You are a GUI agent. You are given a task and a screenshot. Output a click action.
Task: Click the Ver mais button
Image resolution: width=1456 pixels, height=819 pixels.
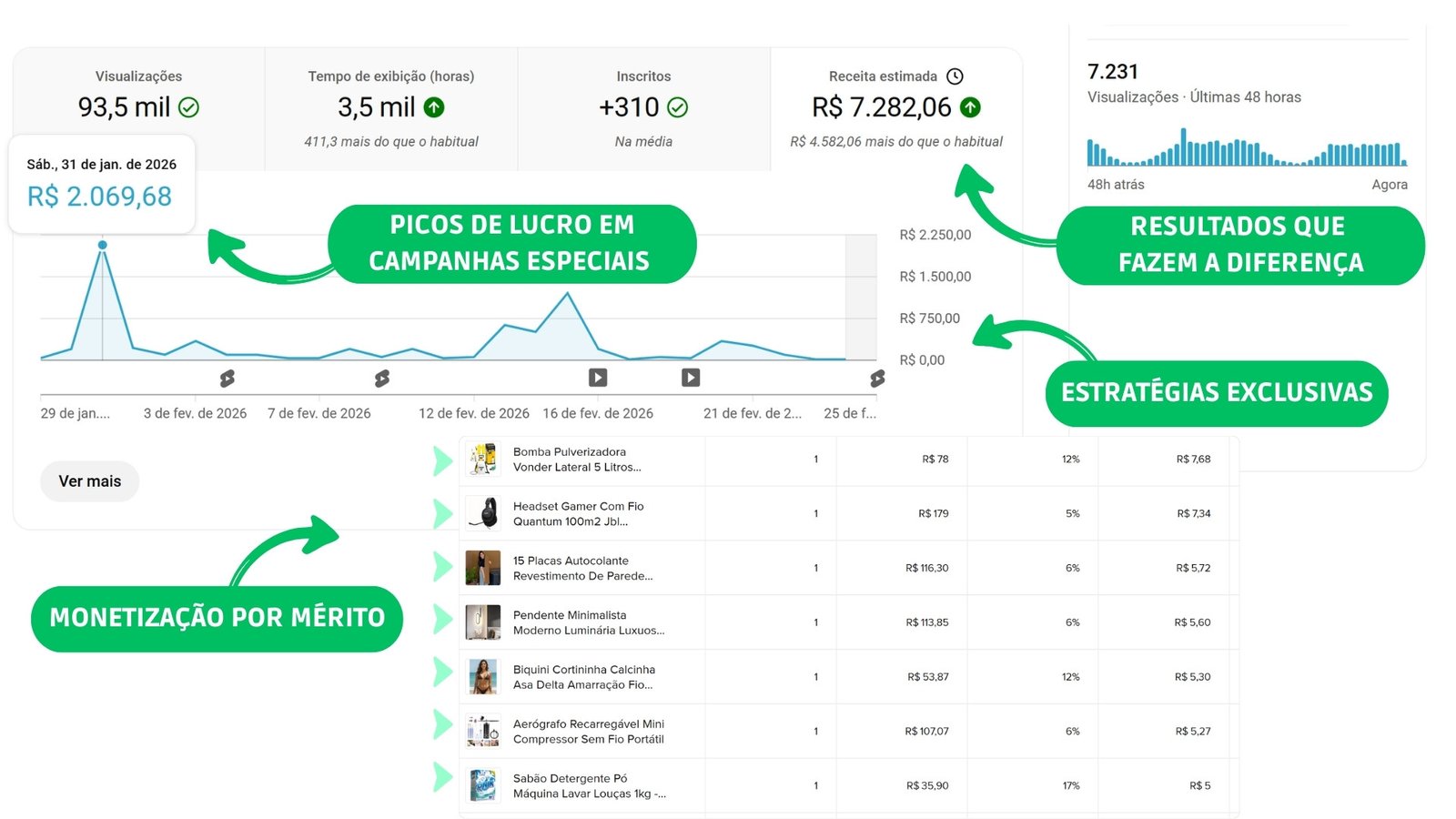(89, 481)
